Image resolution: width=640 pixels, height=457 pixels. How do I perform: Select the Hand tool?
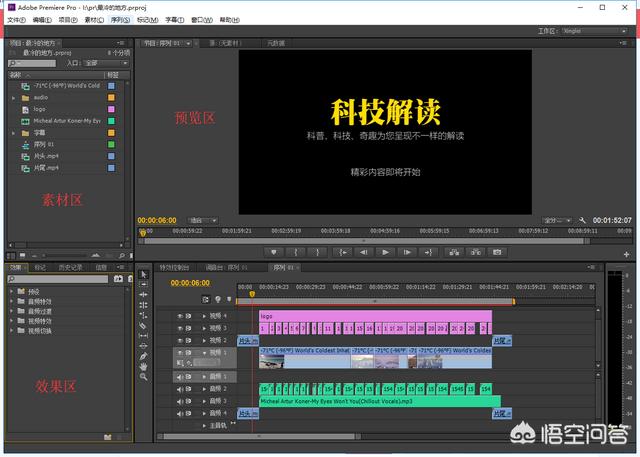click(144, 366)
